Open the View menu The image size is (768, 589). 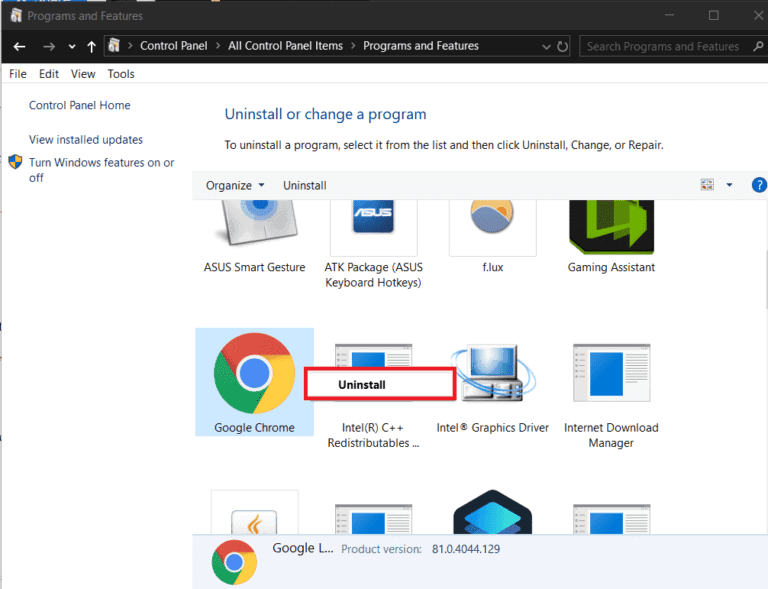tap(83, 74)
